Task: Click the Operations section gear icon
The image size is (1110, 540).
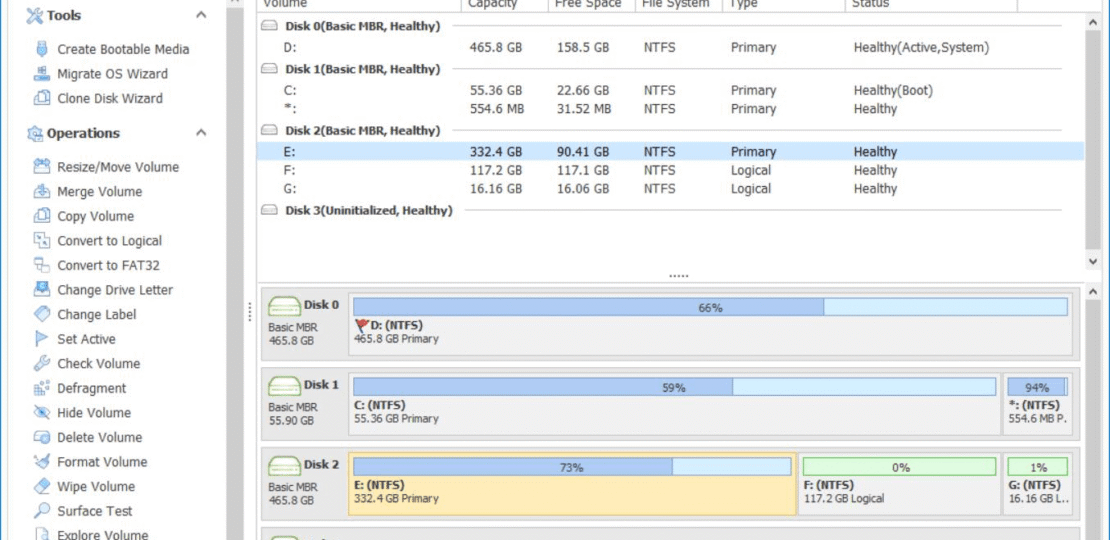Action: click(x=35, y=133)
